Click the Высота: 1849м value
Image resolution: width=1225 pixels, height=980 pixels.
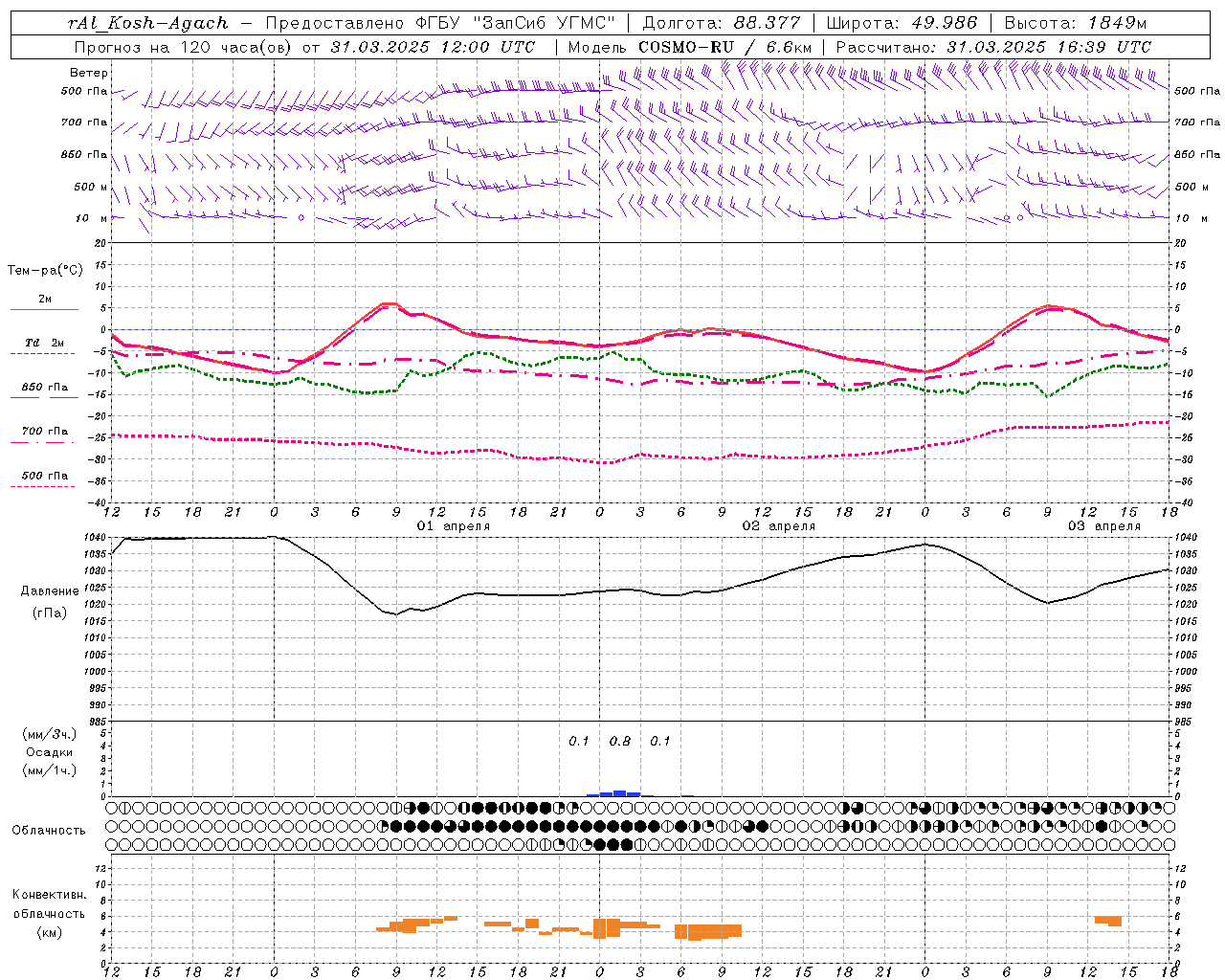[x=1076, y=23]
